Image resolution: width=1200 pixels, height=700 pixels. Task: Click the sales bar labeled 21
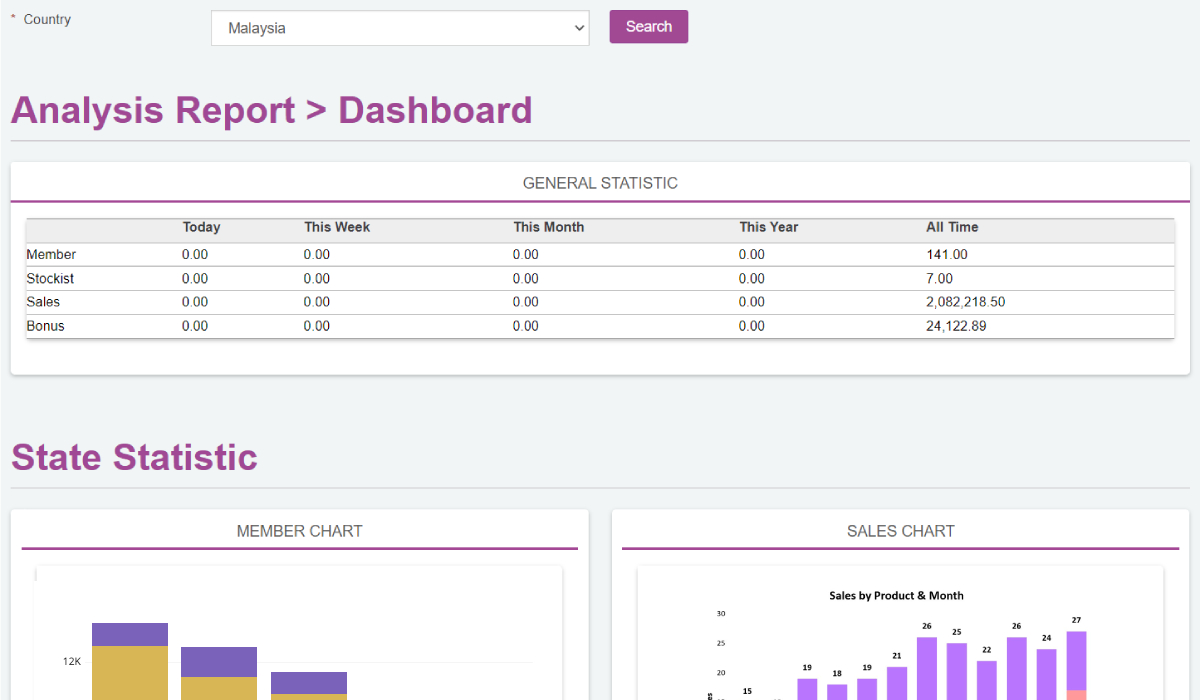point(897,683)
